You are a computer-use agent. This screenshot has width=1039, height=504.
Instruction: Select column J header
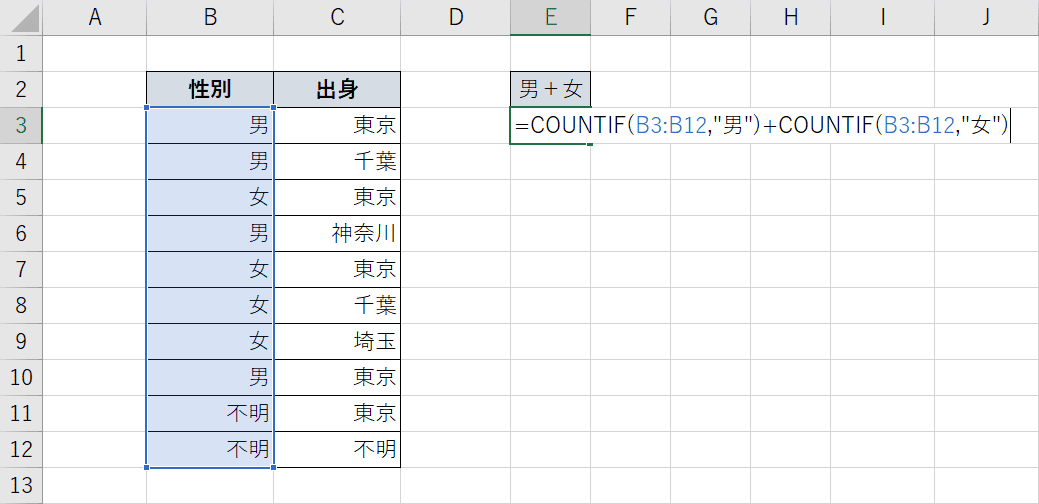[x=987, y=17]
